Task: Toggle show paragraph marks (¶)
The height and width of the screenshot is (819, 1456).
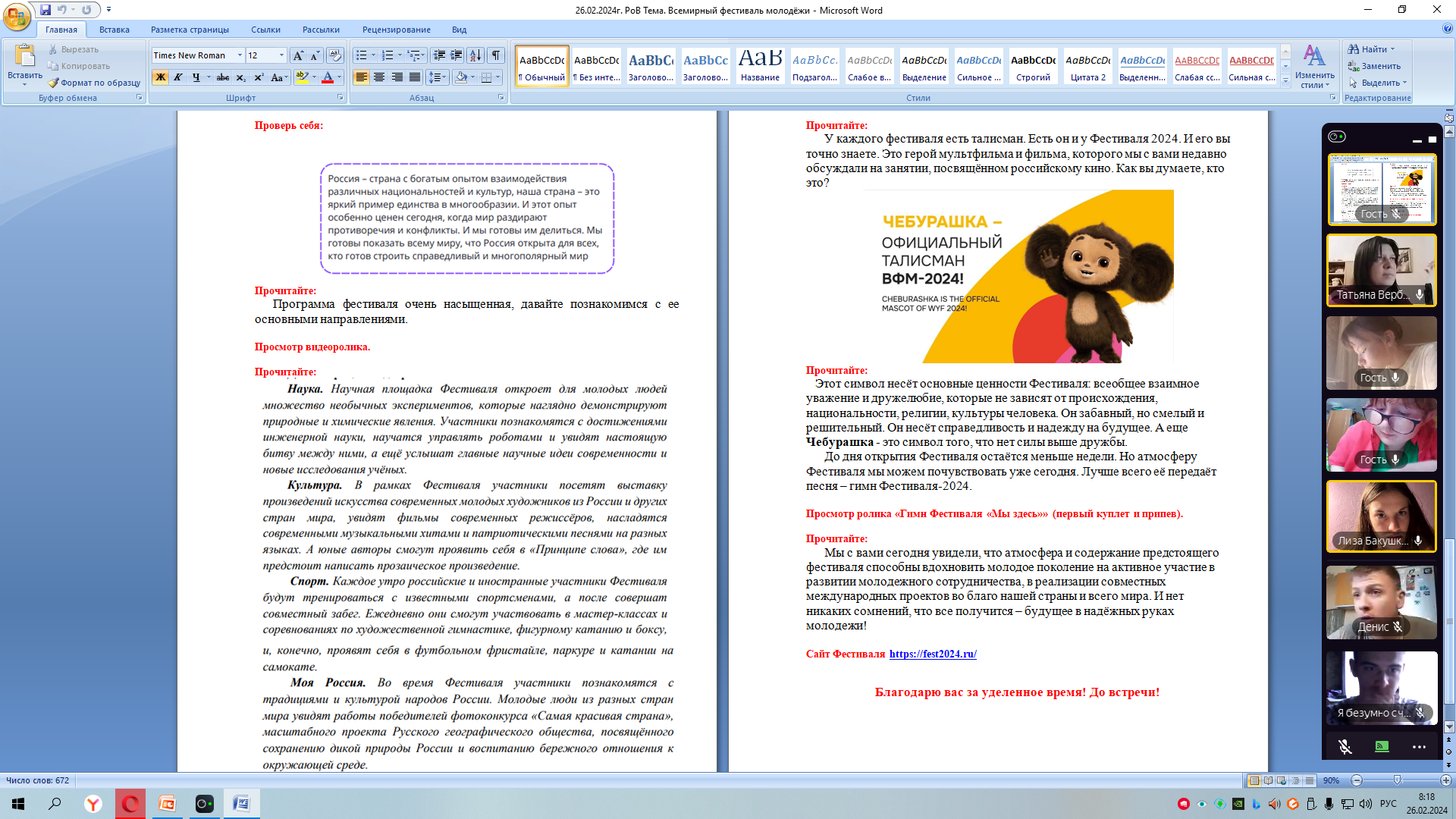Action: pyautogui.click(x=496, y=55)
